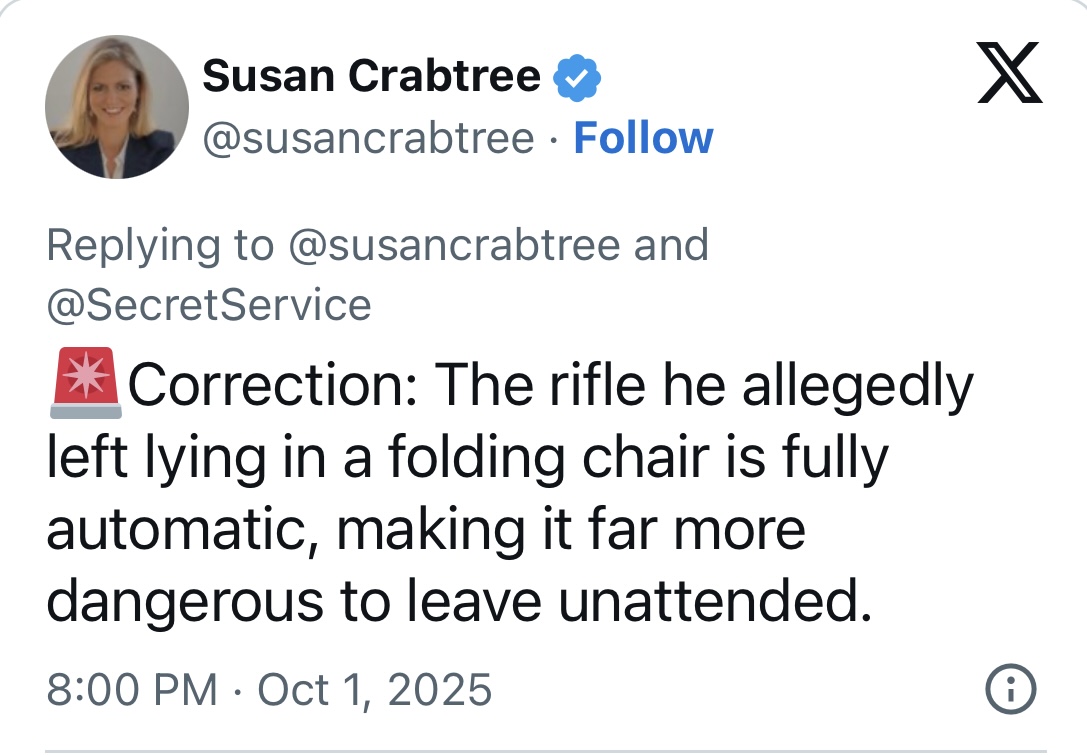Click @susancrabtree in the Replying to line
This screenshot has height=755, width=1087.
[454, 245]
